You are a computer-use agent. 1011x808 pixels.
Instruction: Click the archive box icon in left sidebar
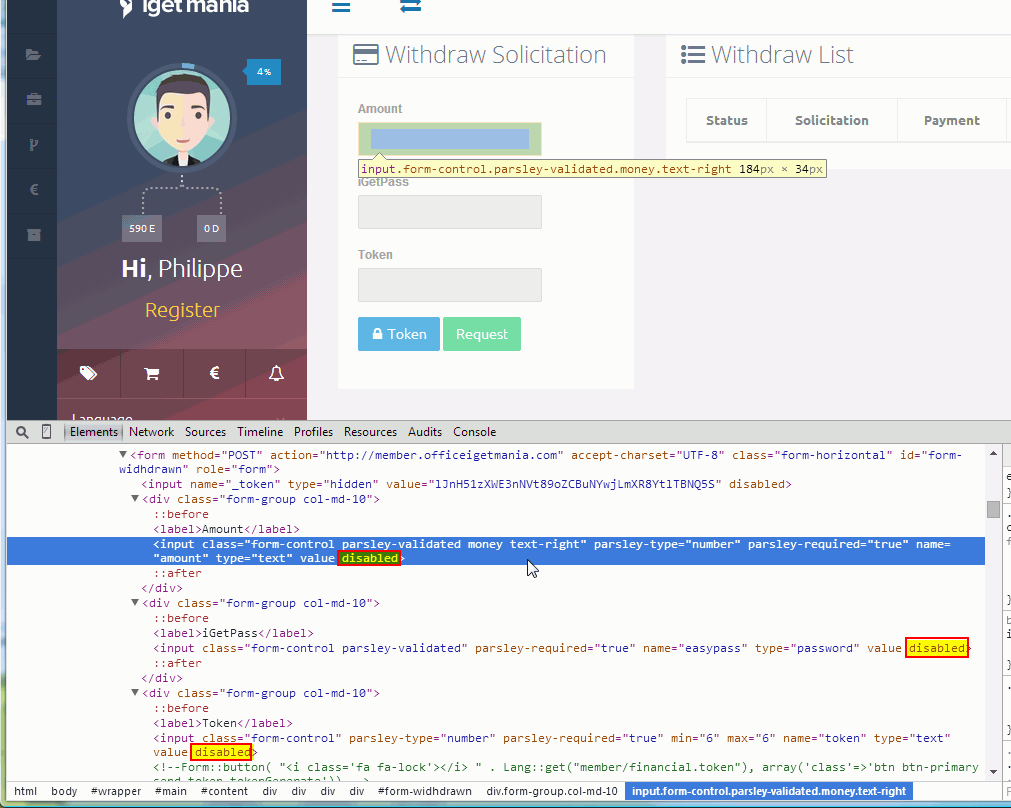(33, 235)
